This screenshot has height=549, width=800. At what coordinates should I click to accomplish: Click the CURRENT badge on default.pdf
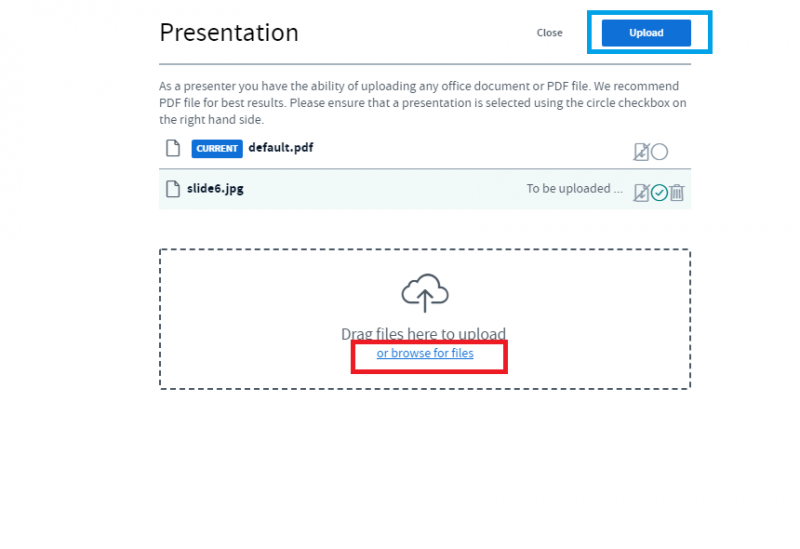[x=217, y=148]
